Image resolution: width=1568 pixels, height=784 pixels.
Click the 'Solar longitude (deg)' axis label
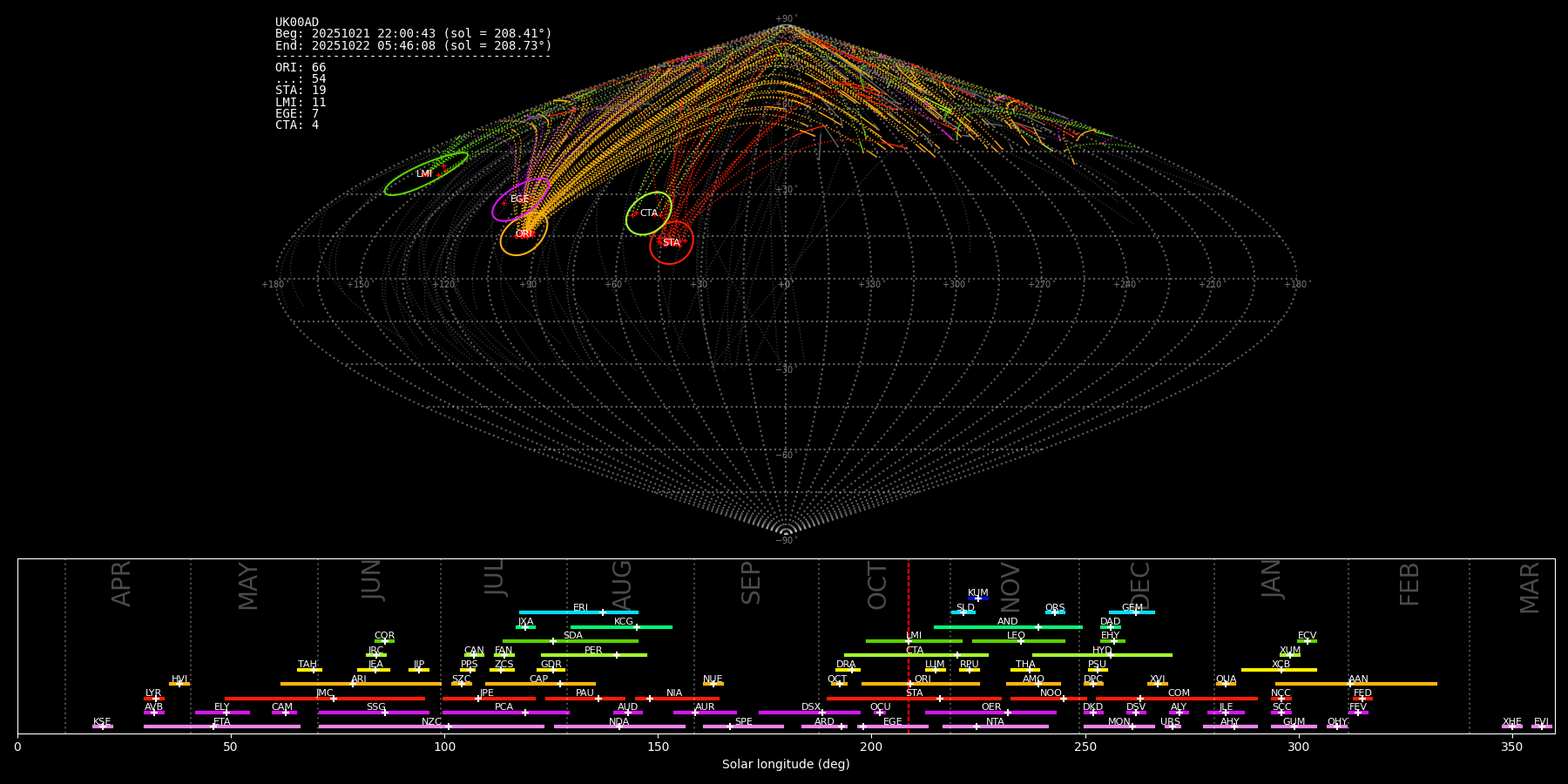(786, 765)
